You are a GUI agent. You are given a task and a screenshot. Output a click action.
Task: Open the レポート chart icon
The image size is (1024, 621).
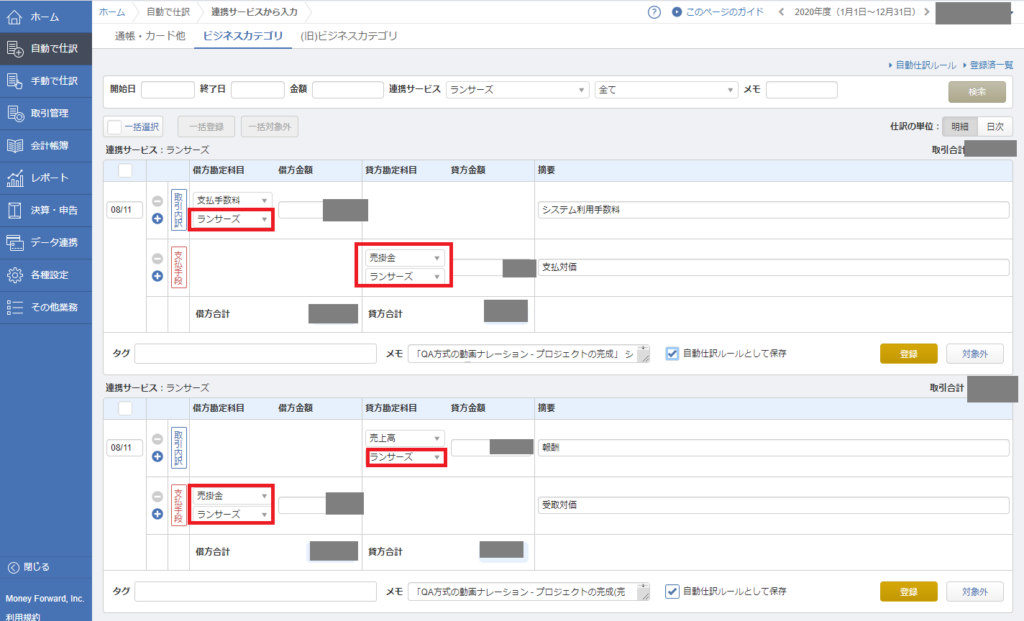point(15,178)
